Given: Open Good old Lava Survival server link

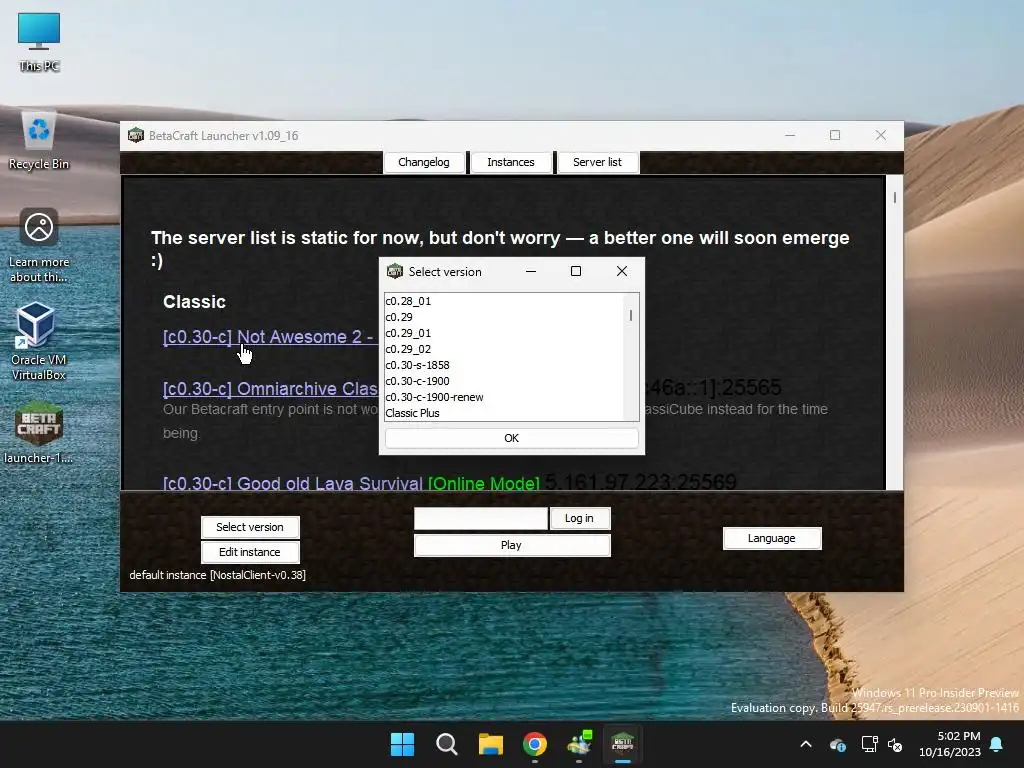Looking at the screenshot, I should 293,483.
